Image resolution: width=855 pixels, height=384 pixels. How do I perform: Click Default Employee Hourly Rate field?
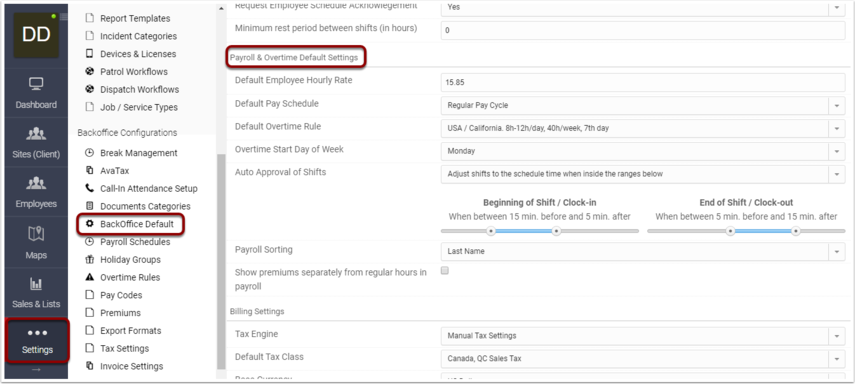click(x=643, y=82)
